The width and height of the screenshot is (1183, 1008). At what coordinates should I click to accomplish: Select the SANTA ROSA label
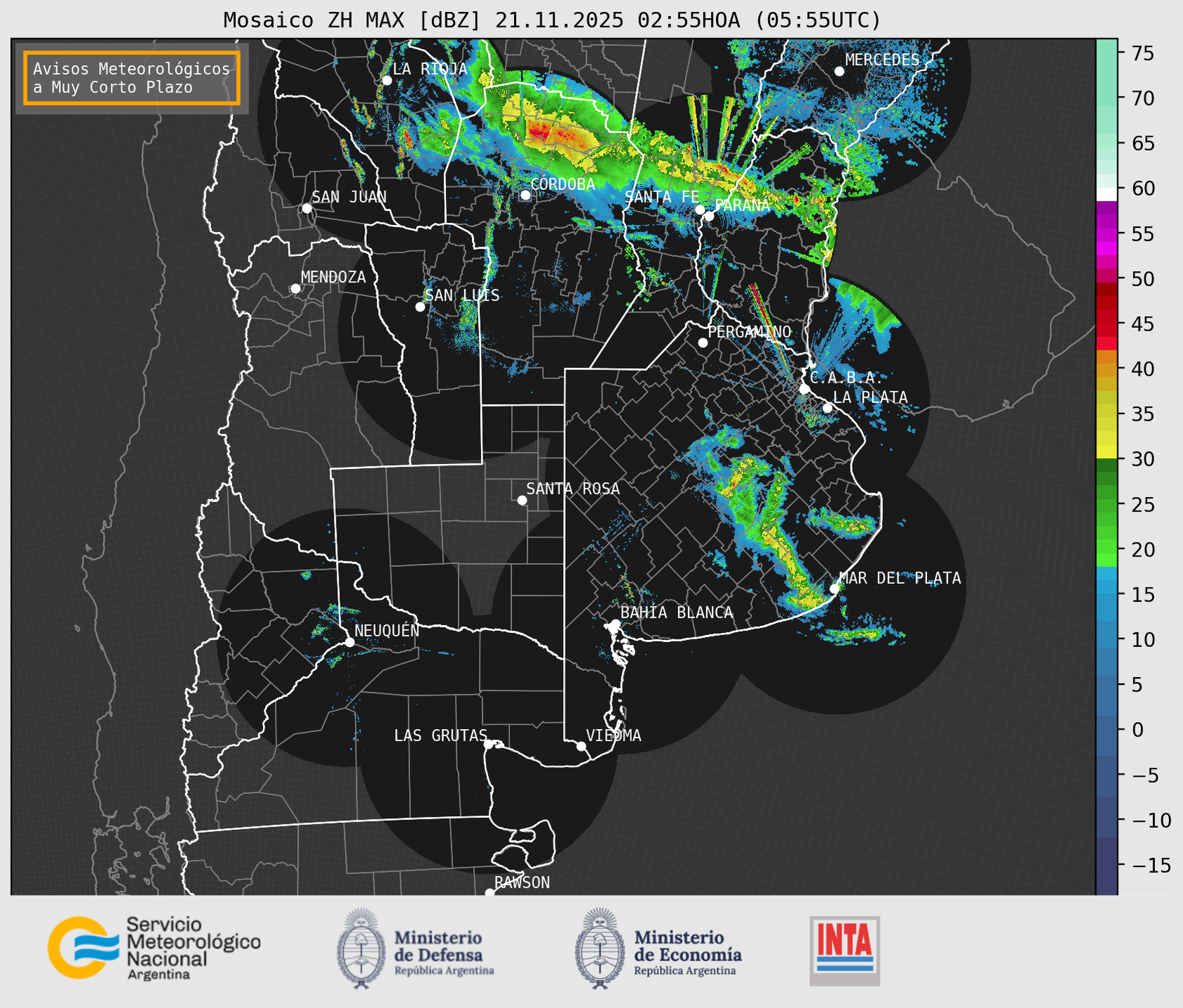click(x=574, y=489)
